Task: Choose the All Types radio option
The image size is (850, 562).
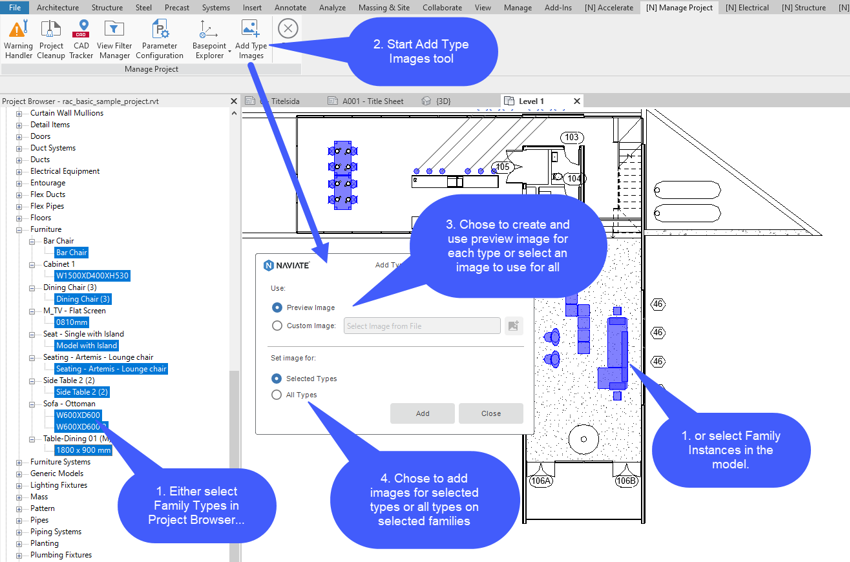Action: click(276, 395)
